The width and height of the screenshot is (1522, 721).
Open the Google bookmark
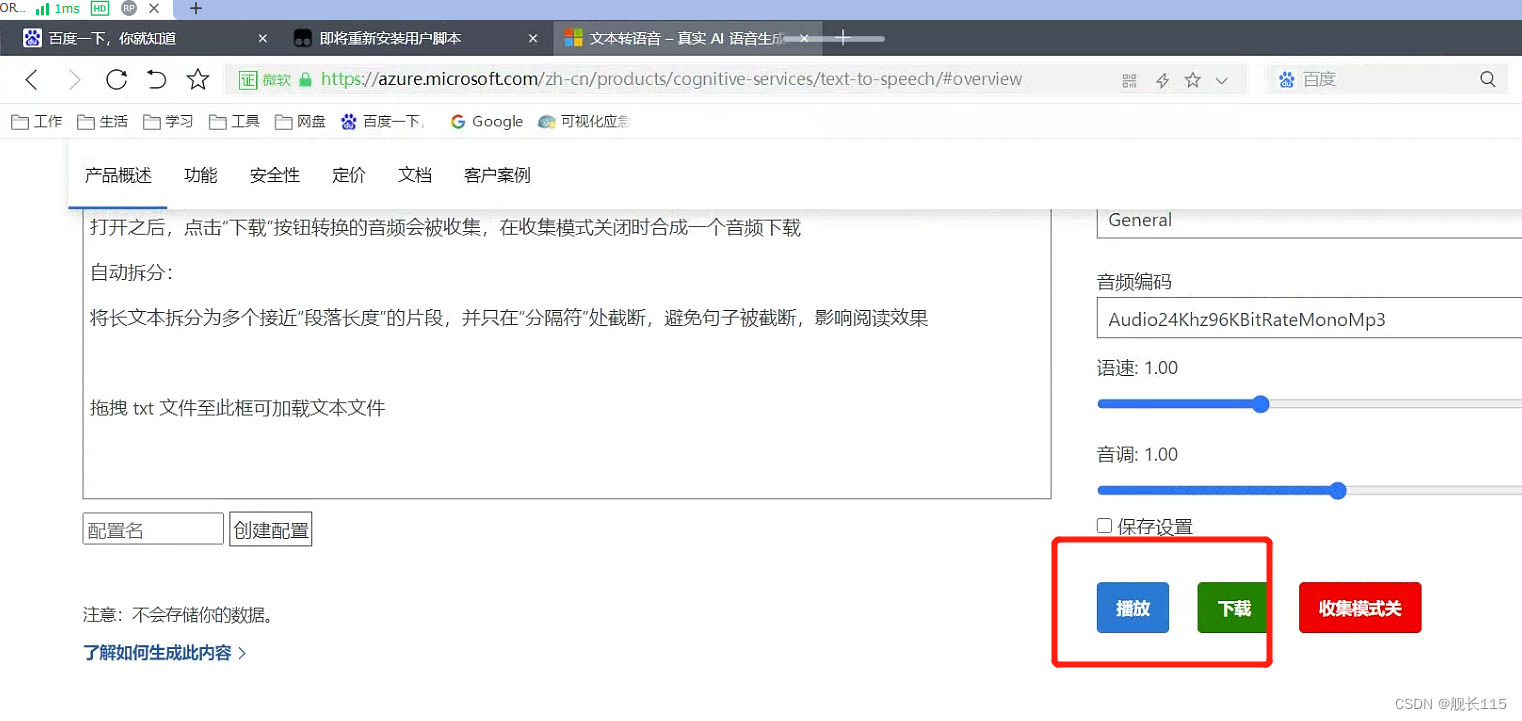487,122
